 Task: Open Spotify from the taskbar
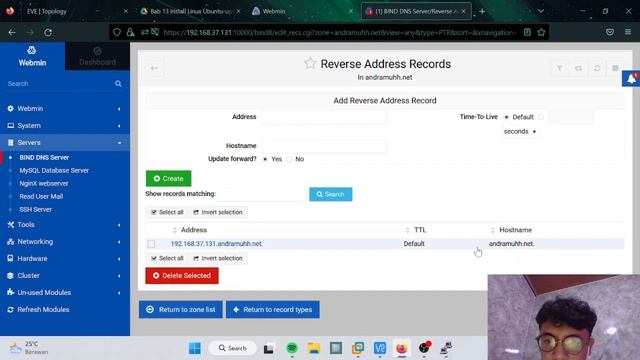pyautogui.click(x=292, y=348)
